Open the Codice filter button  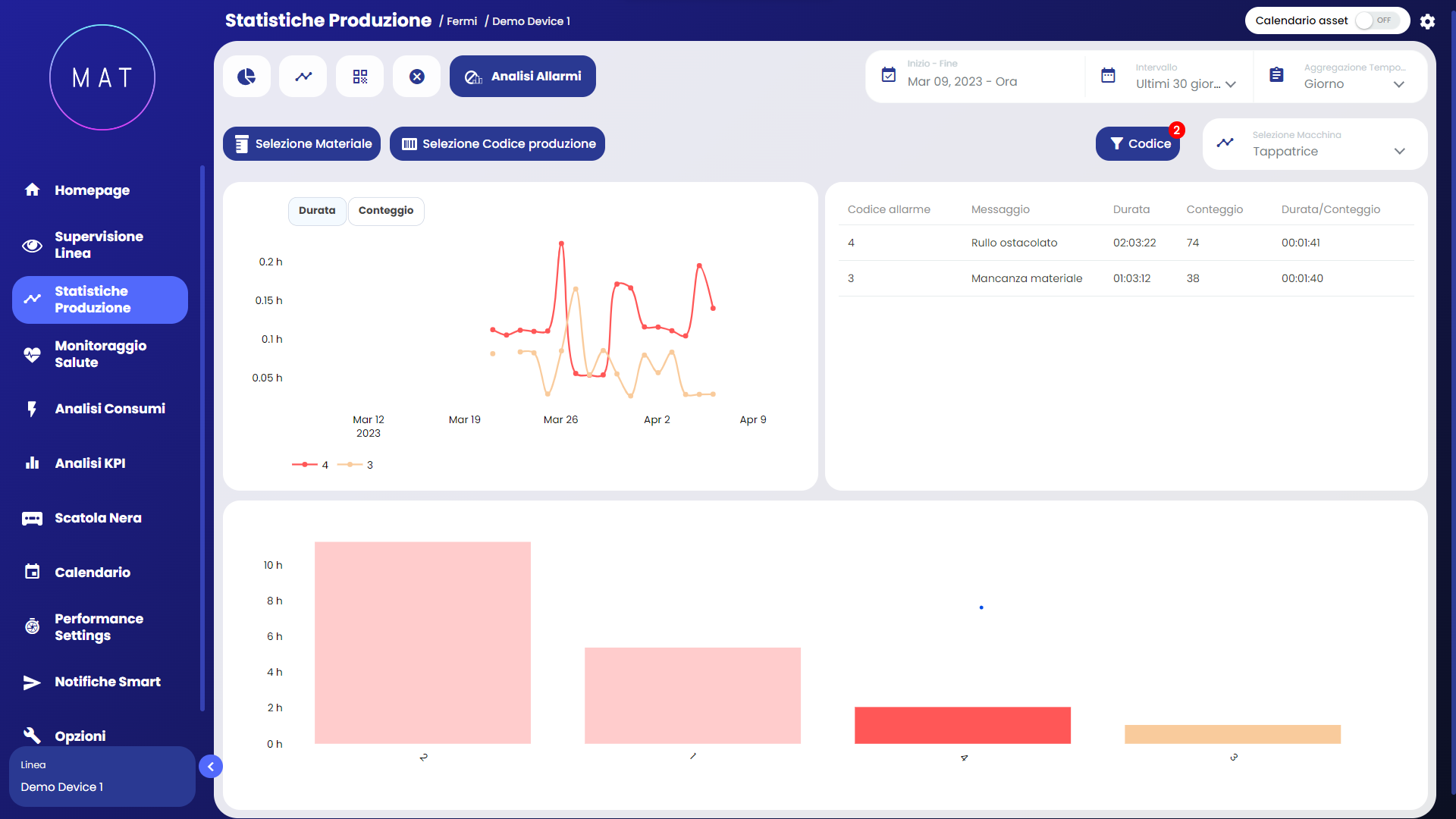[1137, 144]
